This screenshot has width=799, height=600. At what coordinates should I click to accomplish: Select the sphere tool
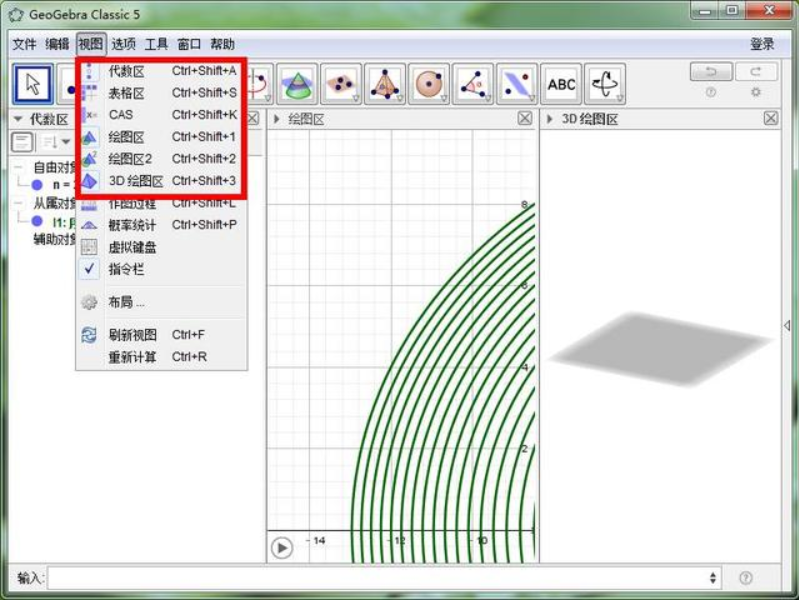coord(429,84)
